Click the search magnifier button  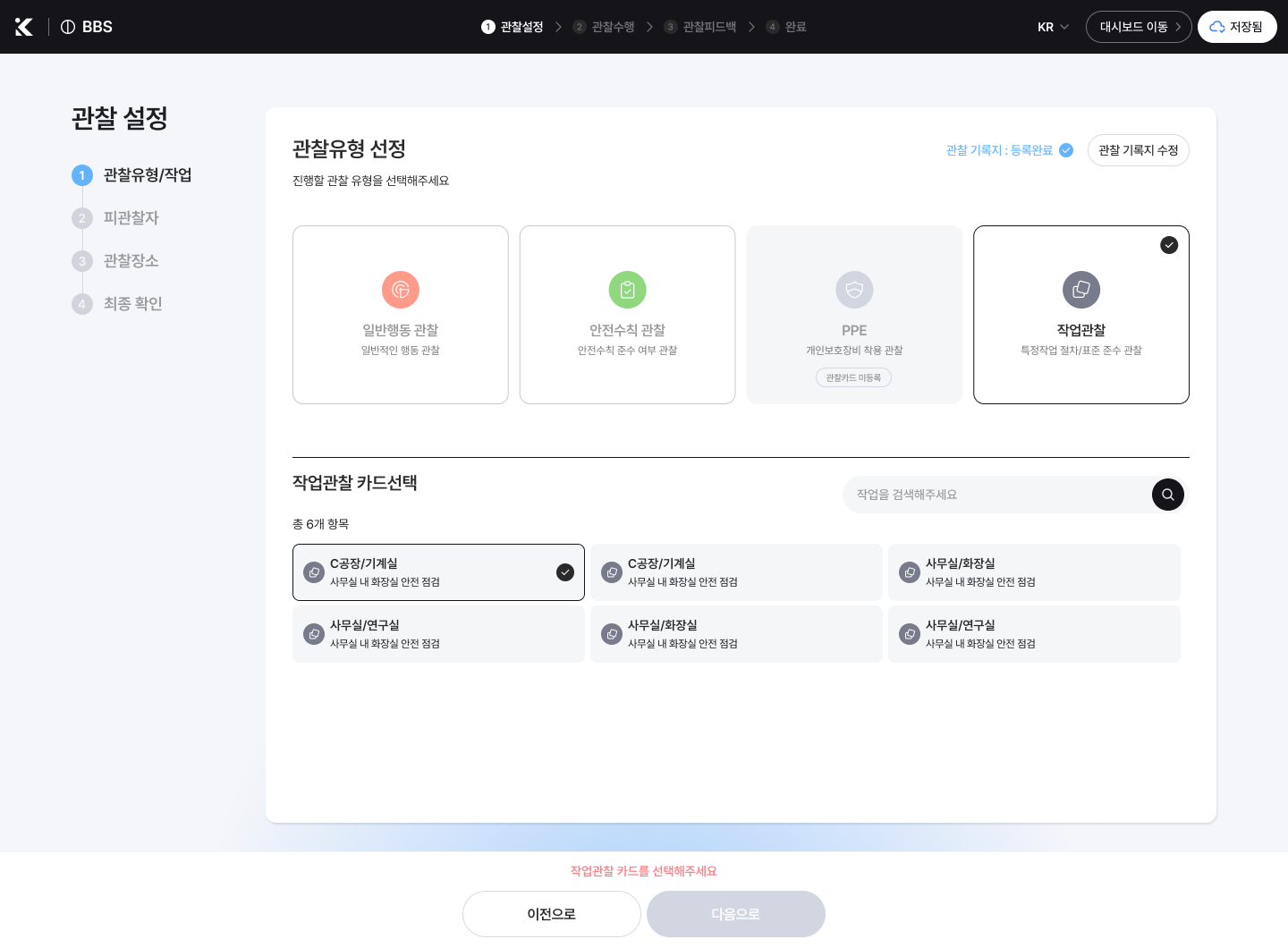click(1168, 495)
